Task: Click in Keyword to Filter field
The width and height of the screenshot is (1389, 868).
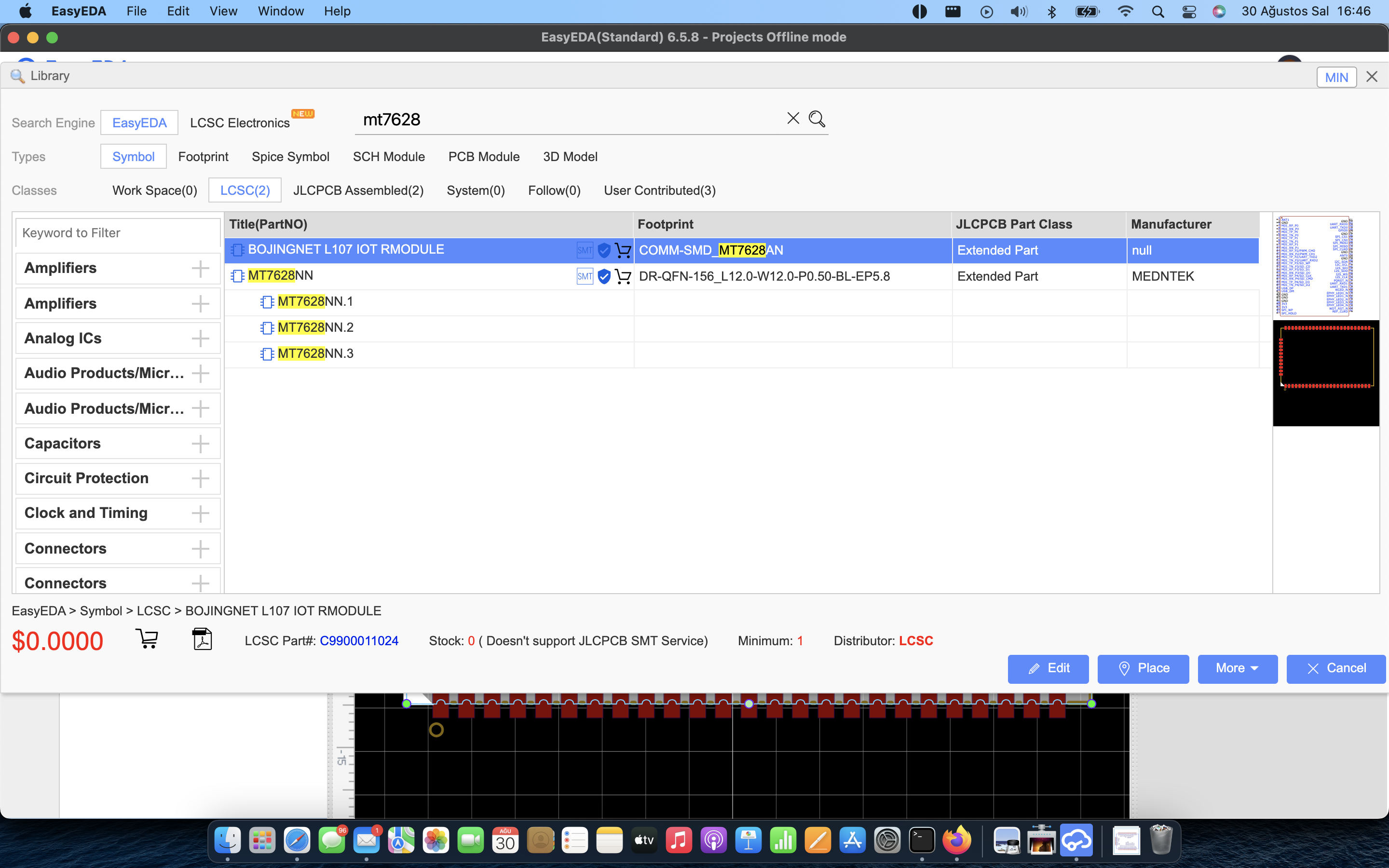Action: click(118, 232)
